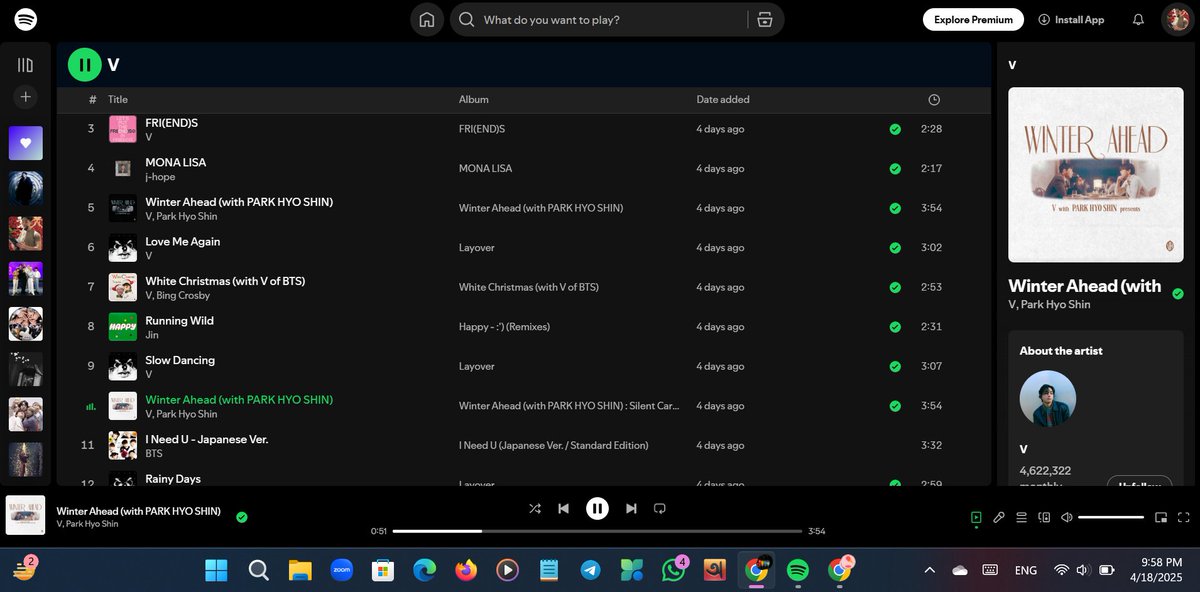The image size is (1200, 592).
Task: Go to the Home button
Action: [x=427, y=19]
